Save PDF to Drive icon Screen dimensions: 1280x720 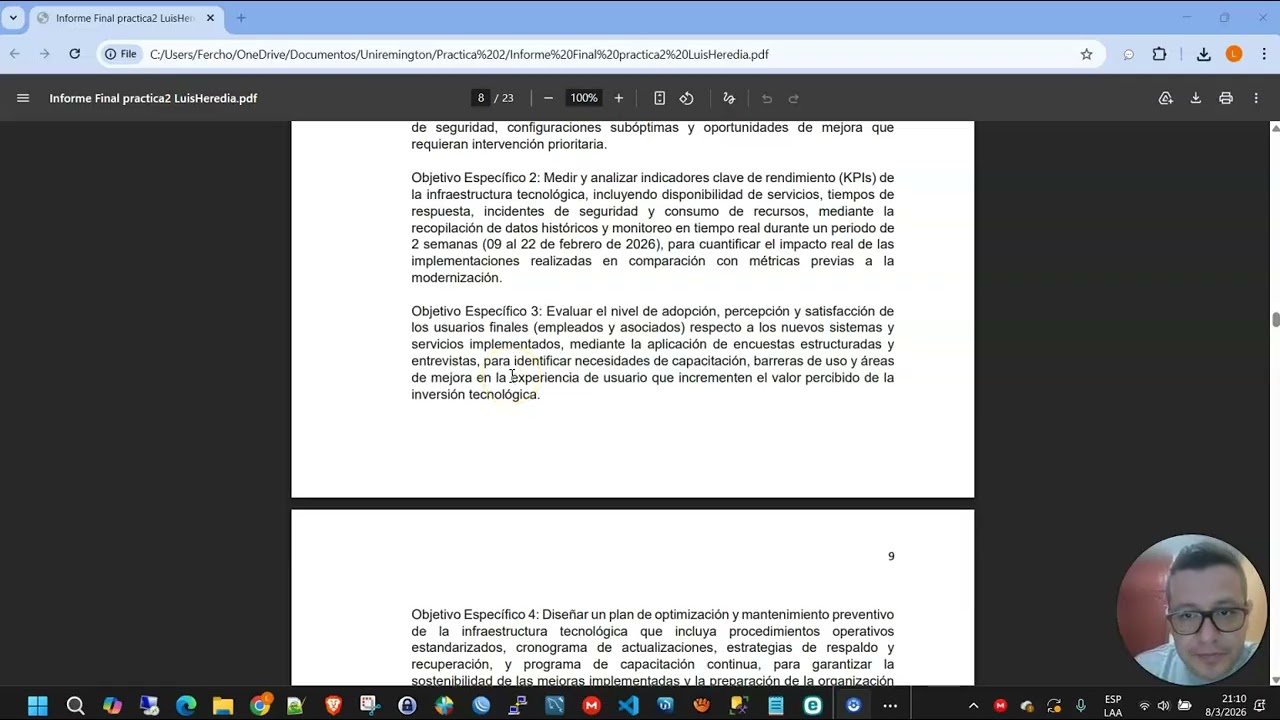1166,98
